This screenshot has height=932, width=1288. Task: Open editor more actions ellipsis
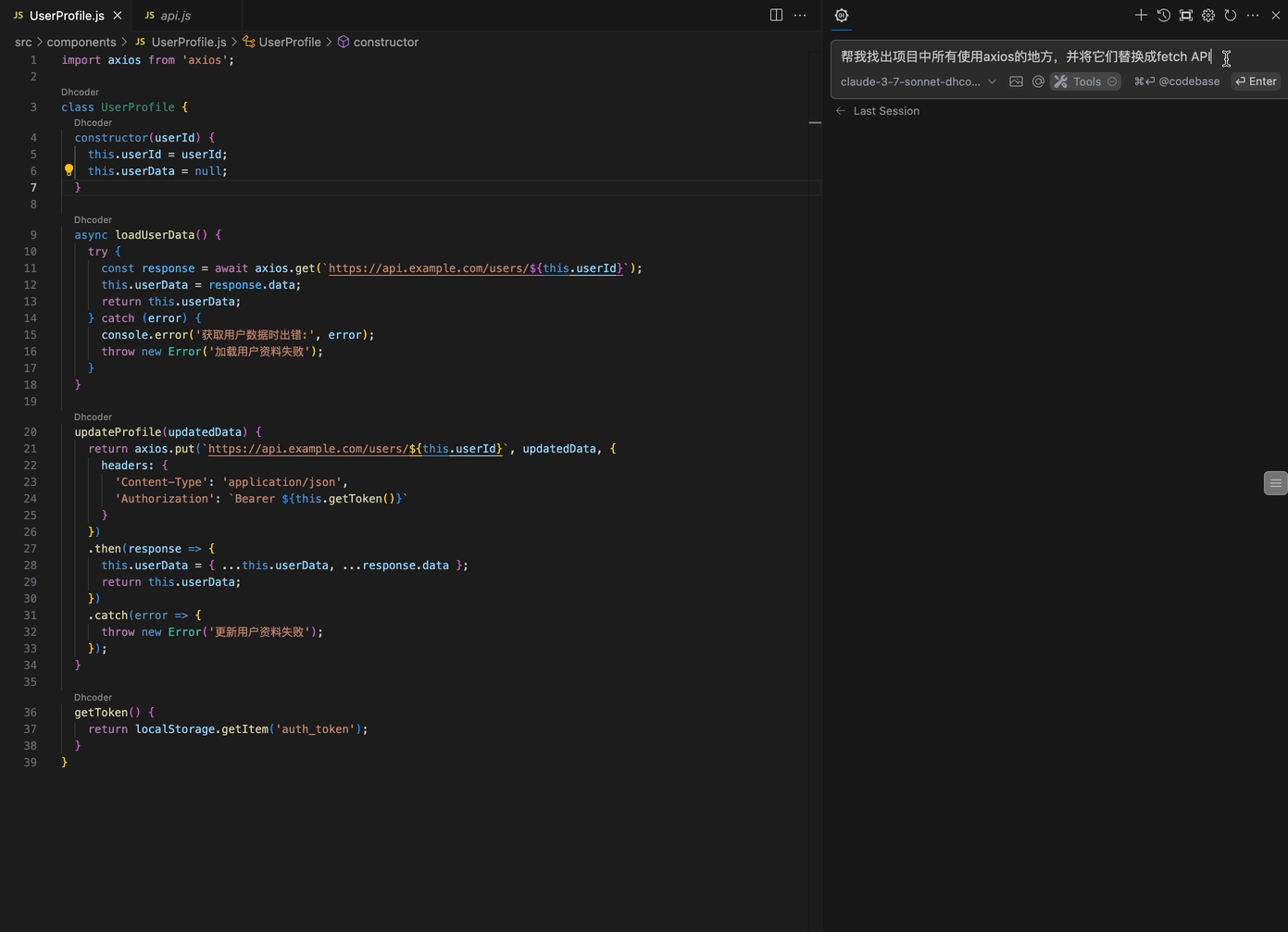coord(800,15)
